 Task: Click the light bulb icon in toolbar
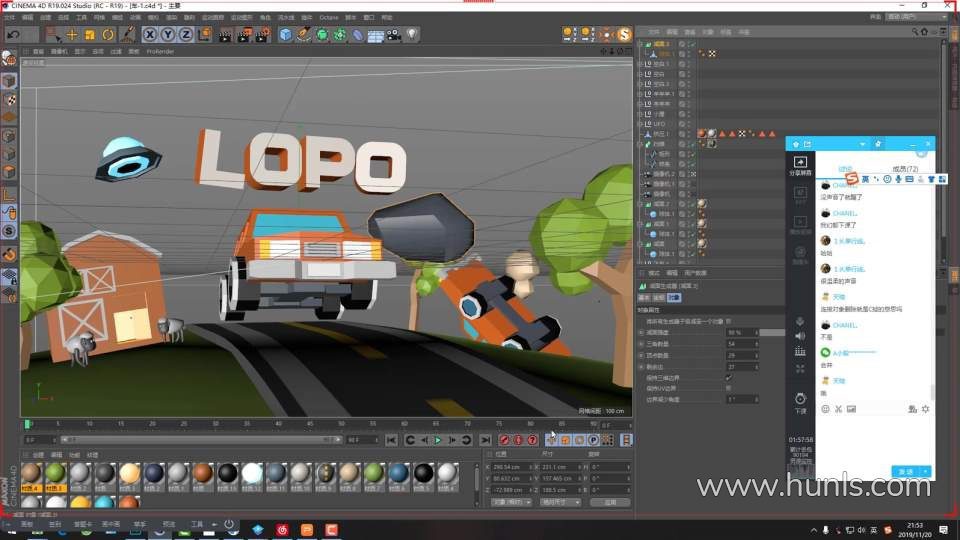tap(411, 35)
